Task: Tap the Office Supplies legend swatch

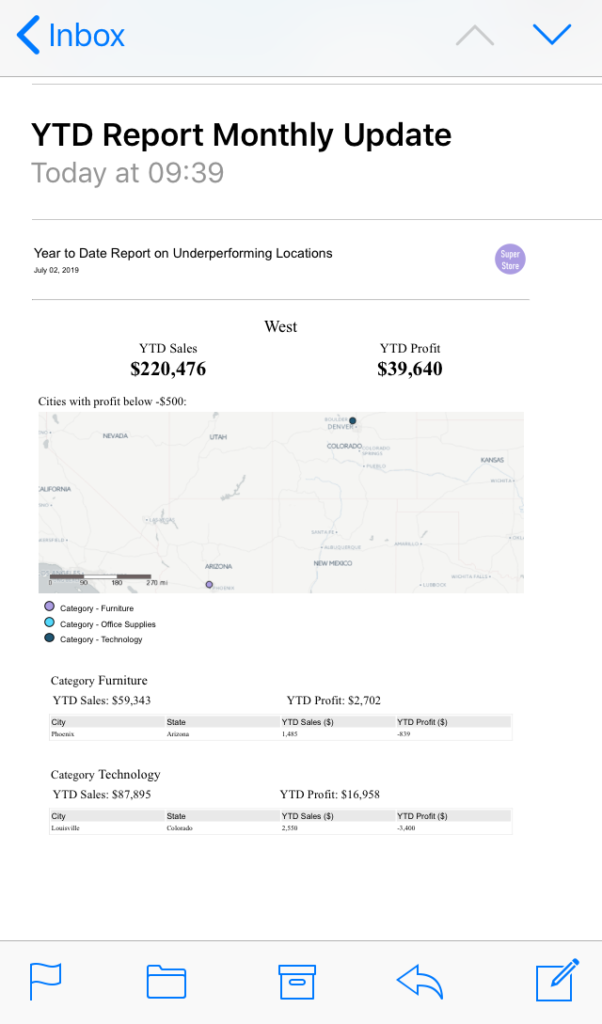Action: pyautogui.click(x=49, y=623)
